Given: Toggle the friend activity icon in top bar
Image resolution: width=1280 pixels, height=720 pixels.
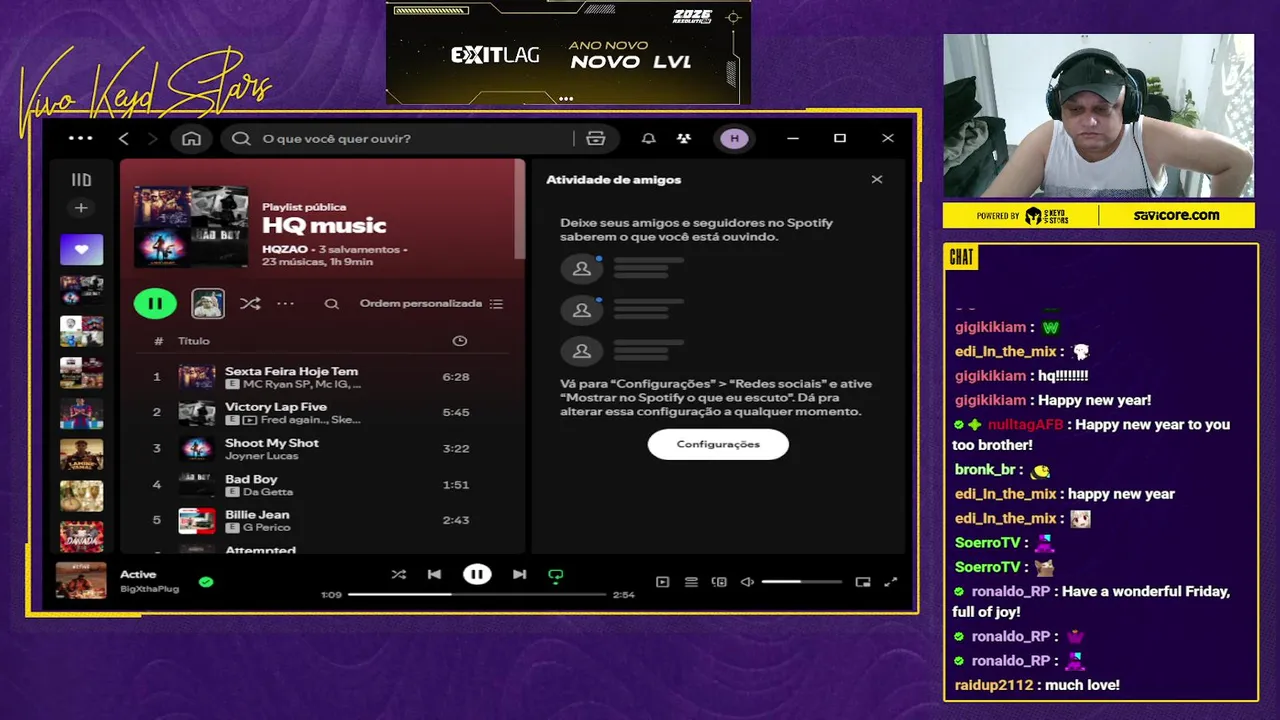Looking at the screenshot, I should 684,138.
